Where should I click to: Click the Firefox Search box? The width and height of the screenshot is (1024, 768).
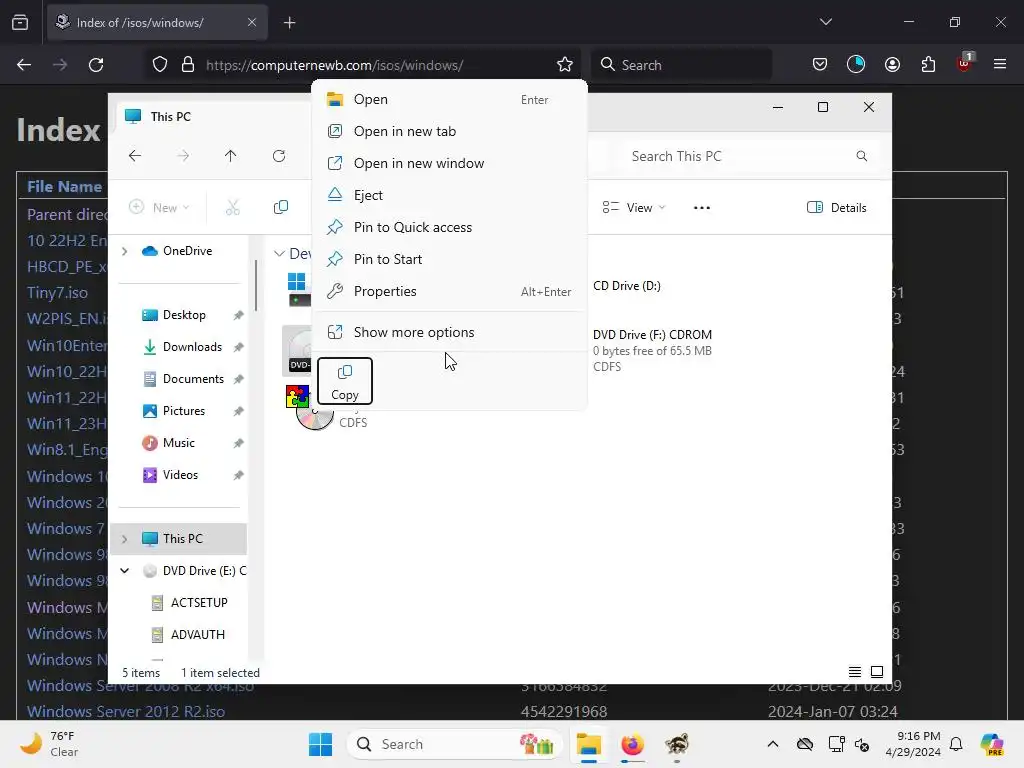(x=682, y=65)
